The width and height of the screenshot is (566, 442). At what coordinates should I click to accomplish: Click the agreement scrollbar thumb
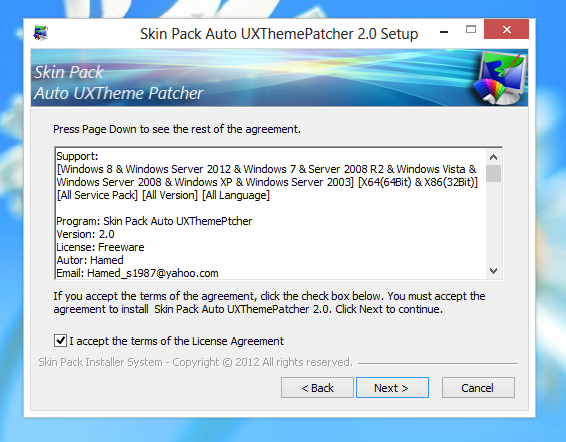click(493, 174)
